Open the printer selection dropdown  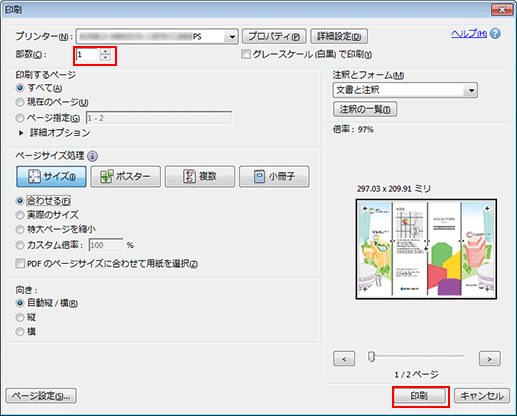pos(232,37)
